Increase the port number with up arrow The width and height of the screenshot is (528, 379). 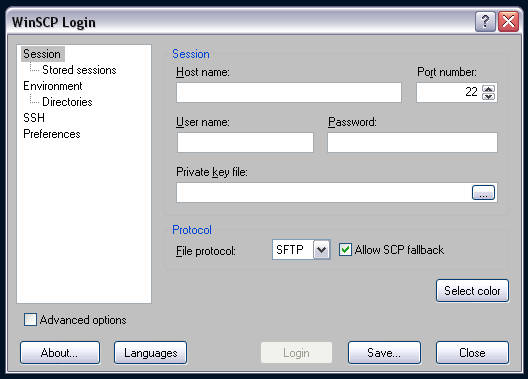(489, 89)
